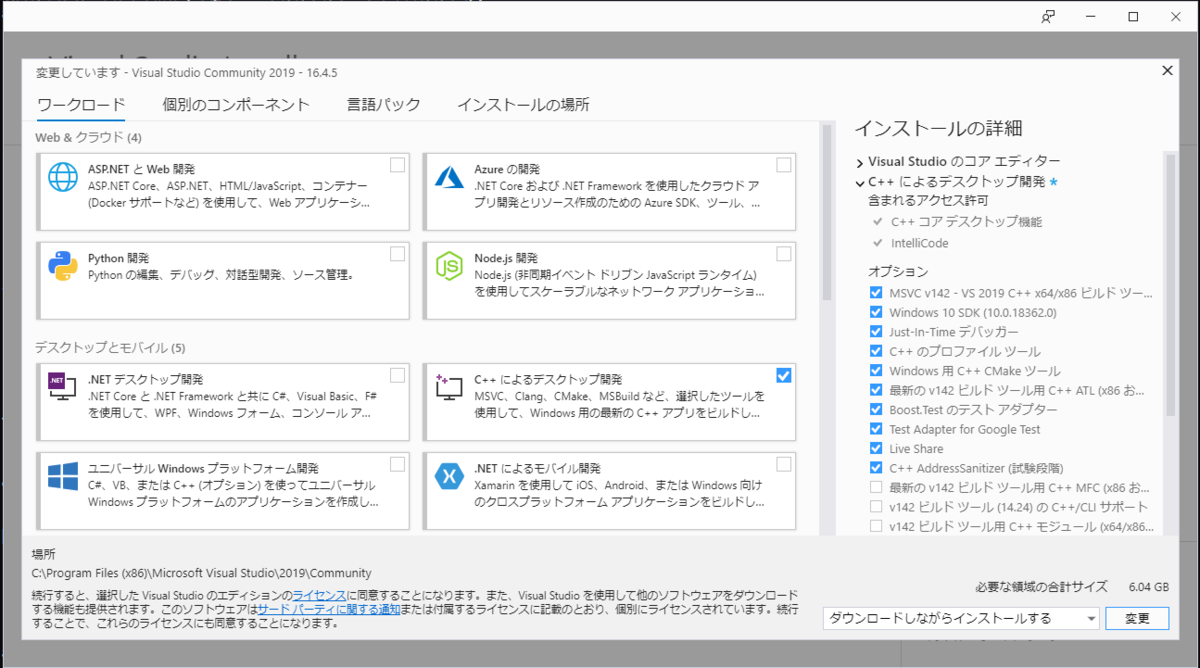Click the ASP.NET globe icon
The width and height of the screenshot is (1200, 668).
coord(63,177)
